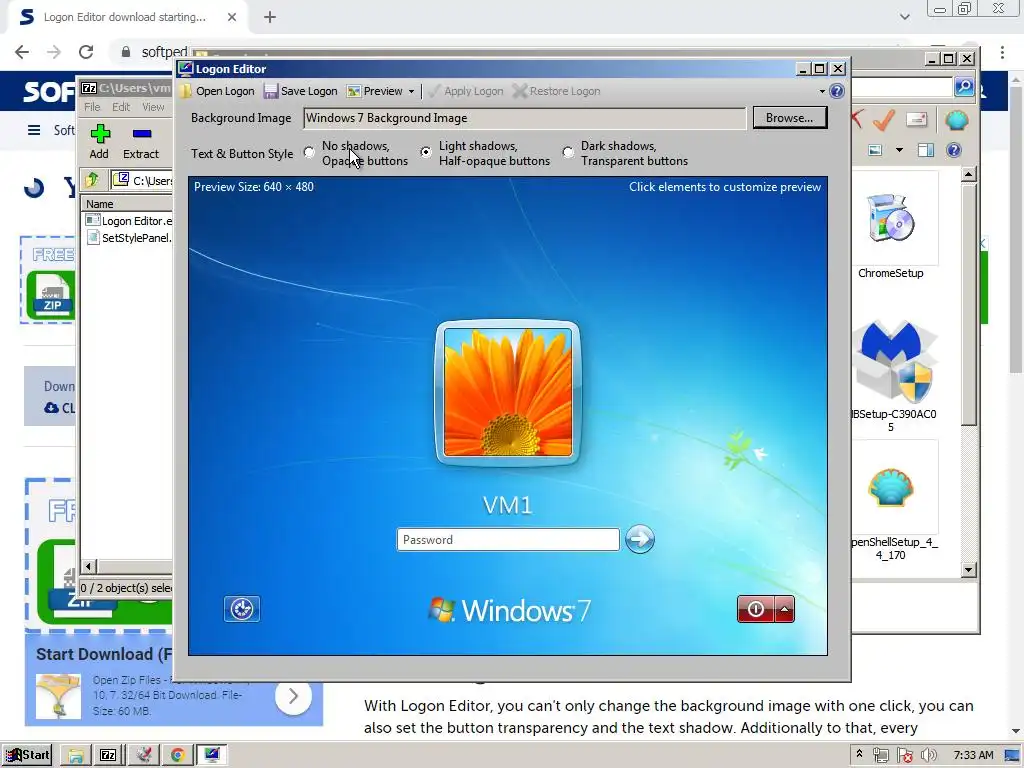The height and width of the screenshot is (768, 1024).
Task: Click explorer scrollbar down arrow
Action: 969,569
